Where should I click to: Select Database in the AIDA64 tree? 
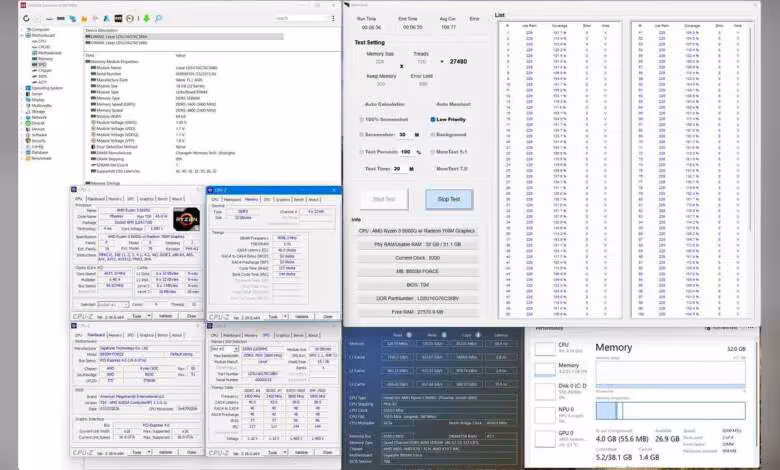(x=40, y=152)
